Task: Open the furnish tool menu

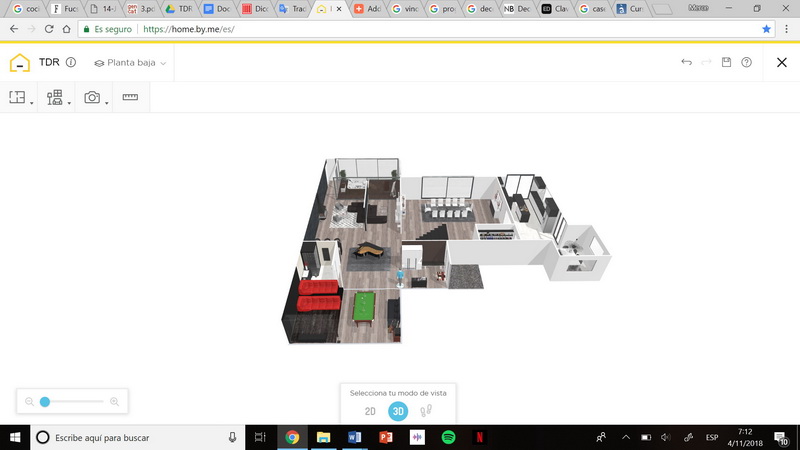Action: pos(55,98)
